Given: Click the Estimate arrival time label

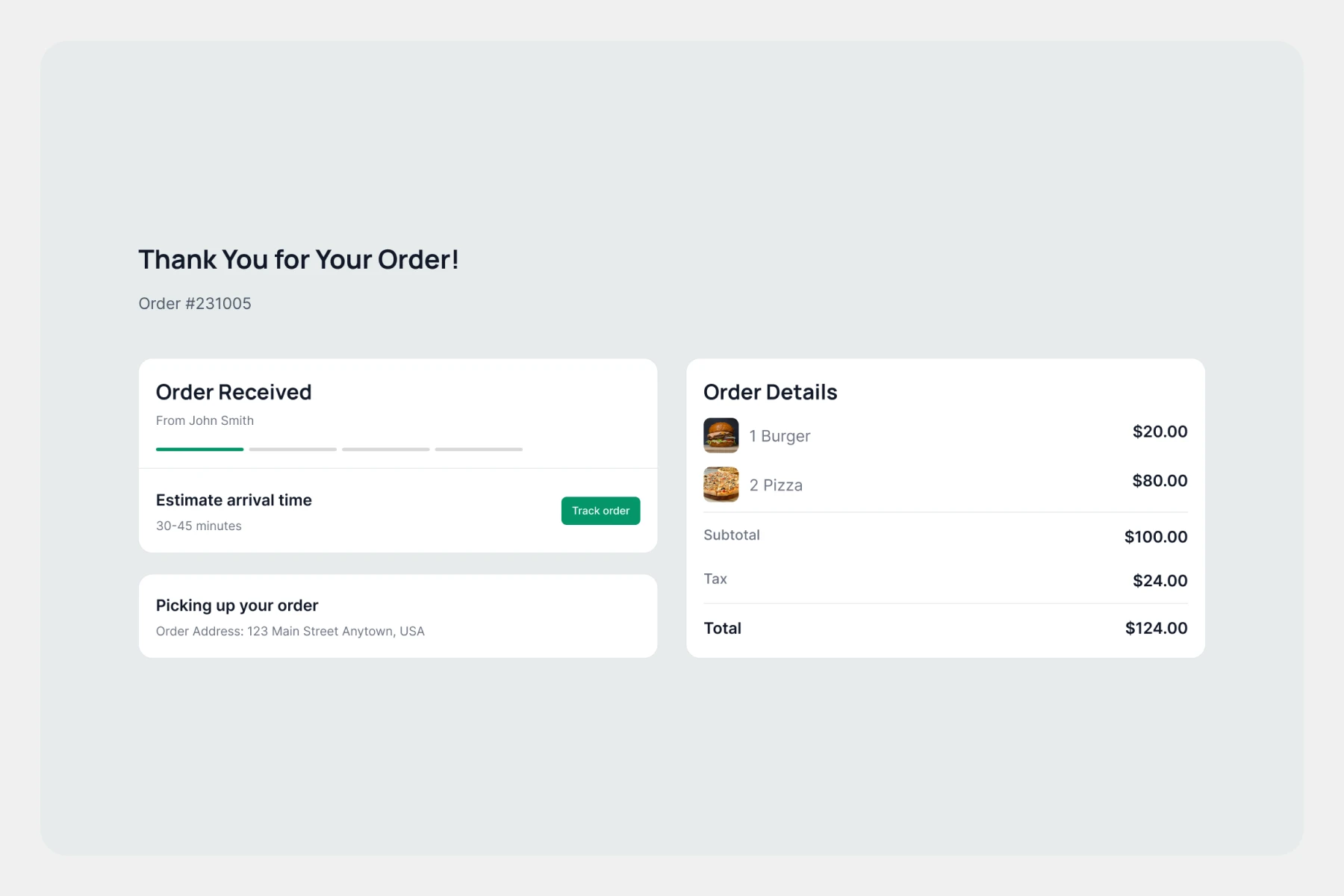Looking at the screenshot, I should pos(234,500).
